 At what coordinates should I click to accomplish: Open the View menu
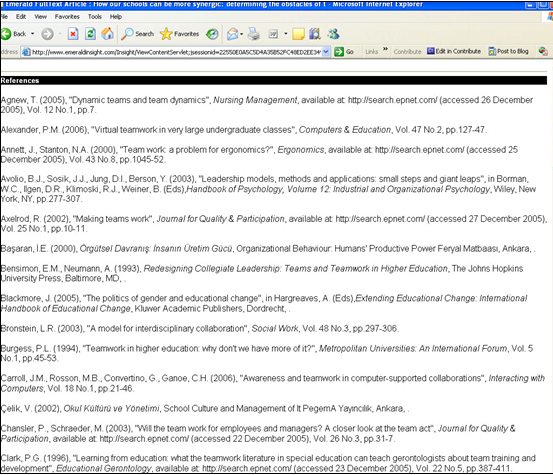click(x=41, y=17)
